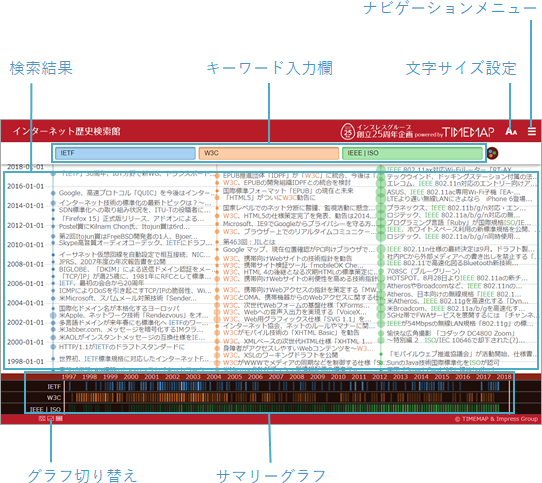Open result JPRS、2007年度の年次報告書を公開

(112, 262)
